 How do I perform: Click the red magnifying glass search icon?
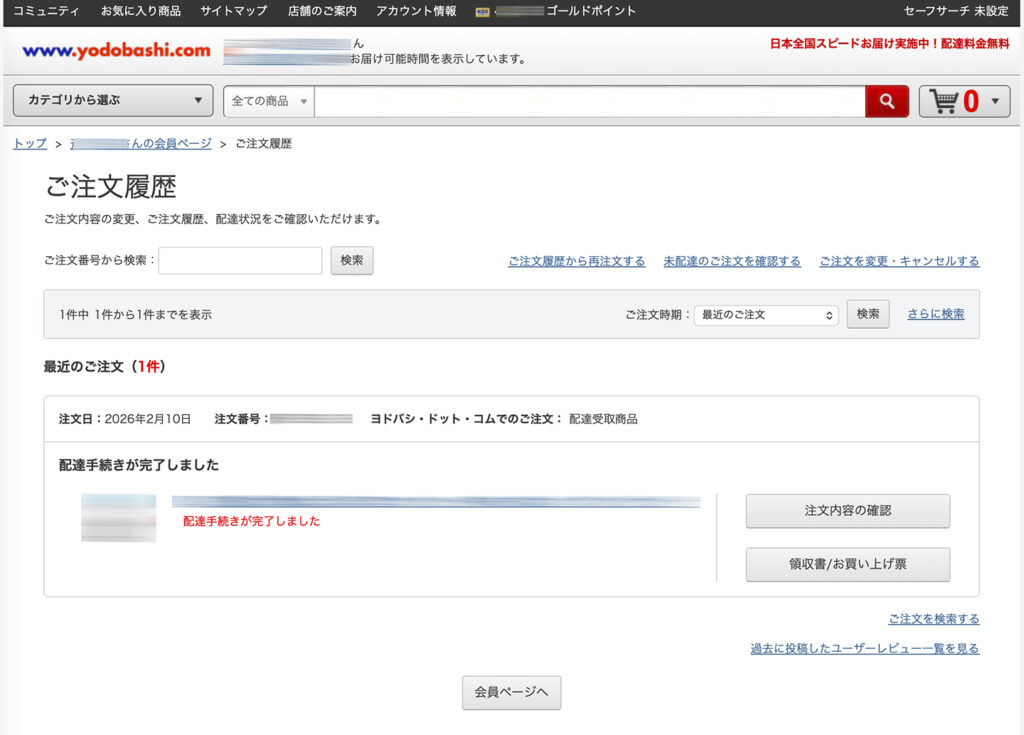(886, 101)
